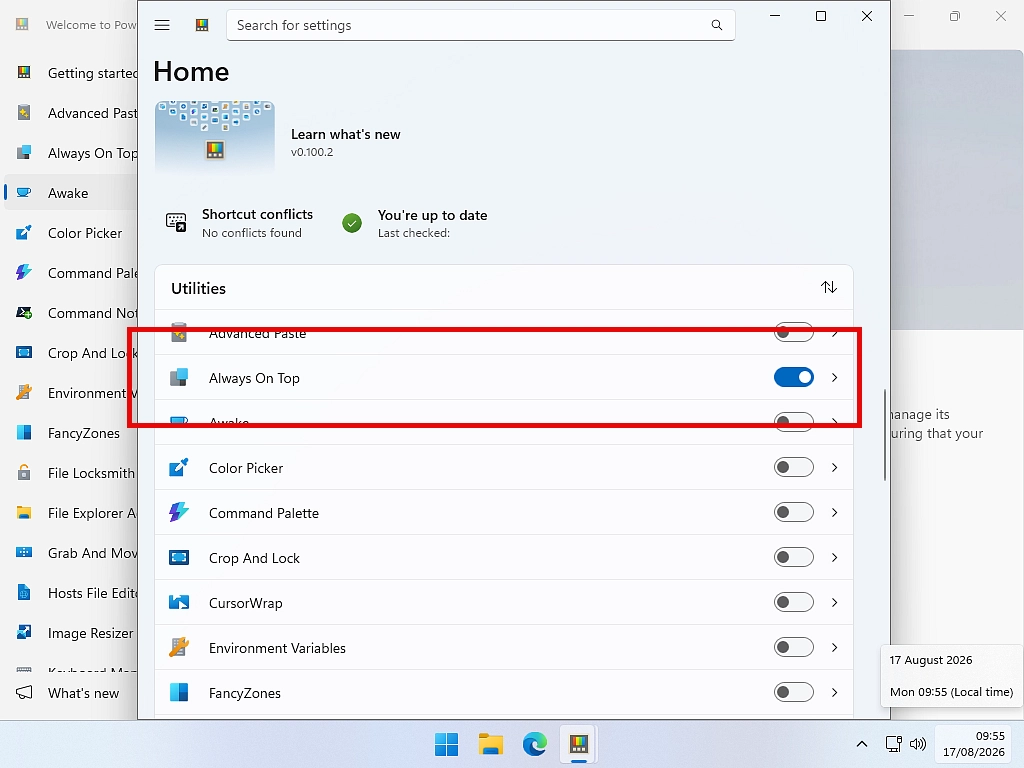
Task: Click the Crop And Lock utility icon
Action: 179,558
